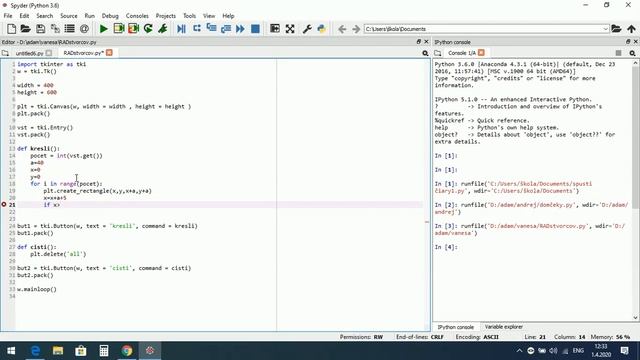Open Preferences wrench icon
640x360 pixels.
pos(307,29)
